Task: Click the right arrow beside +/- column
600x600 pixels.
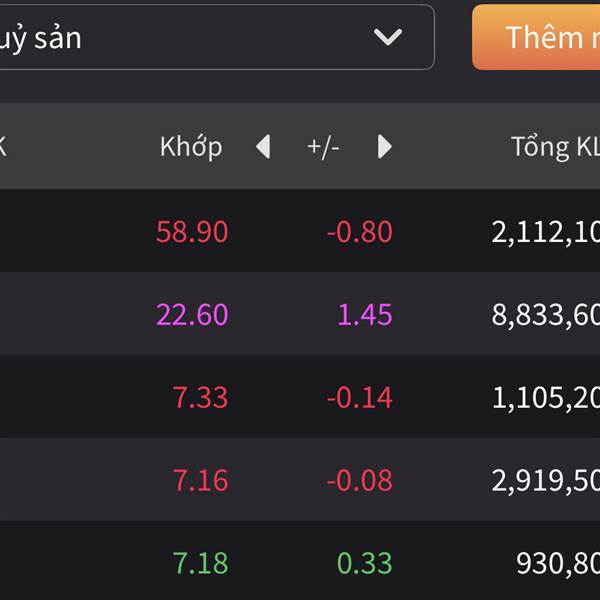Action: (385, 147)
